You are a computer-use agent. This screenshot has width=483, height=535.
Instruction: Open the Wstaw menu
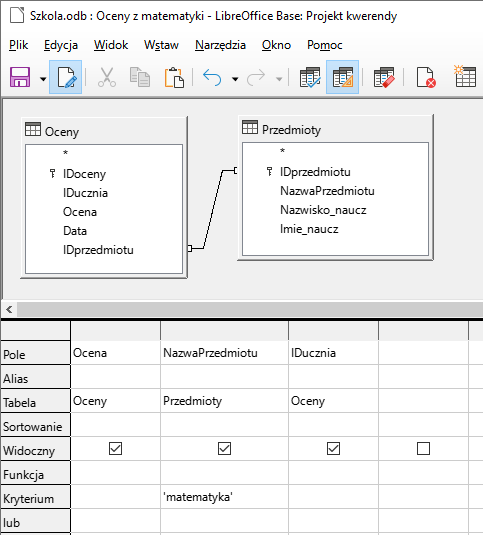(x=161, y=45)
